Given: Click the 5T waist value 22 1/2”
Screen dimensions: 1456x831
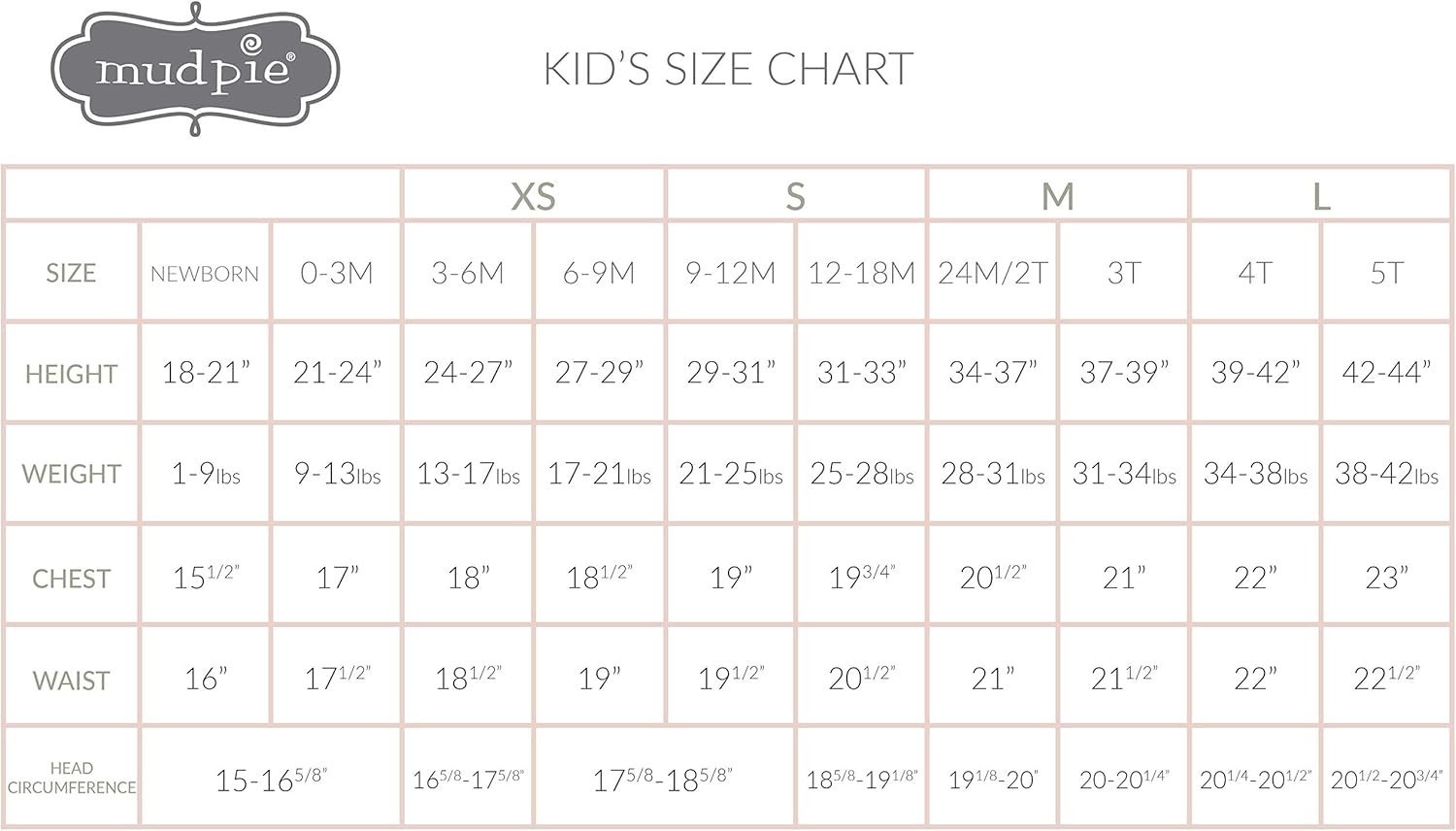Looking at the screenshot, I should [1386, 678].
